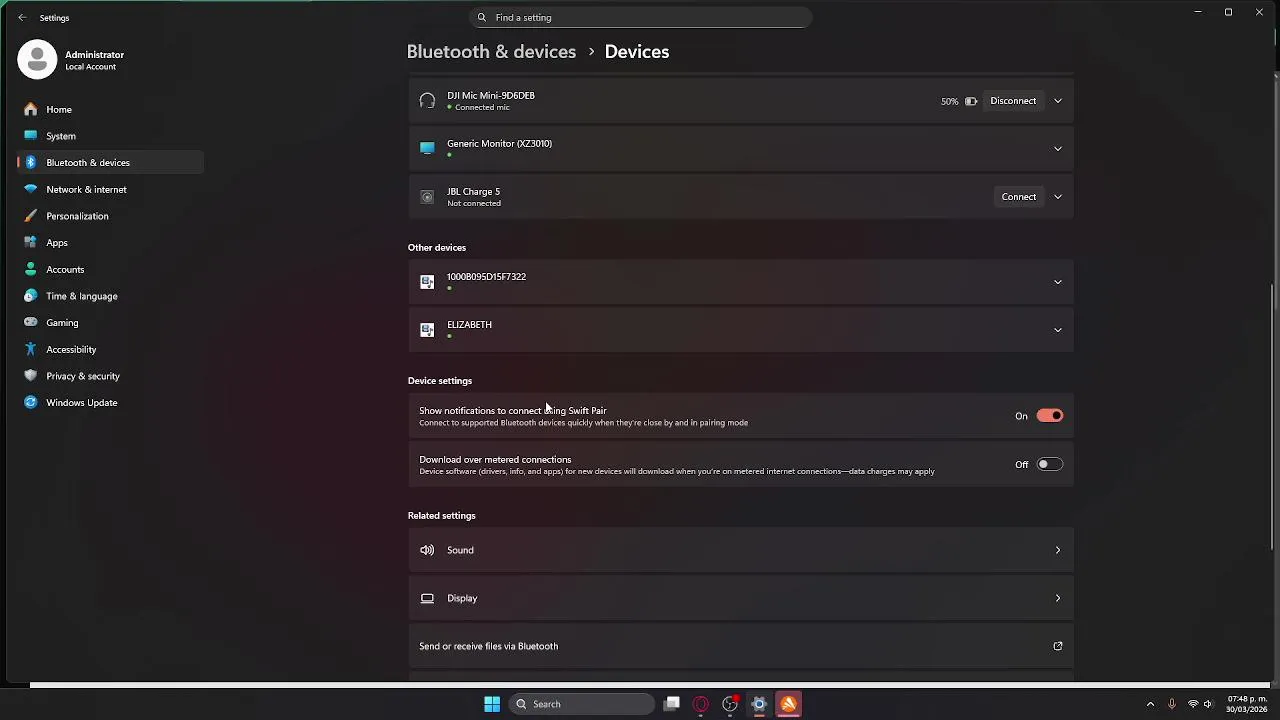
Task: Connect the JBL Charge 5 speaker
Action: [x=1019, y=197]
